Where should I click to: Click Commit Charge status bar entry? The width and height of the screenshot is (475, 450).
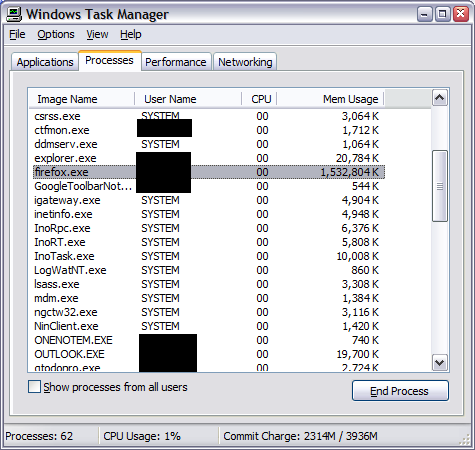300,436
